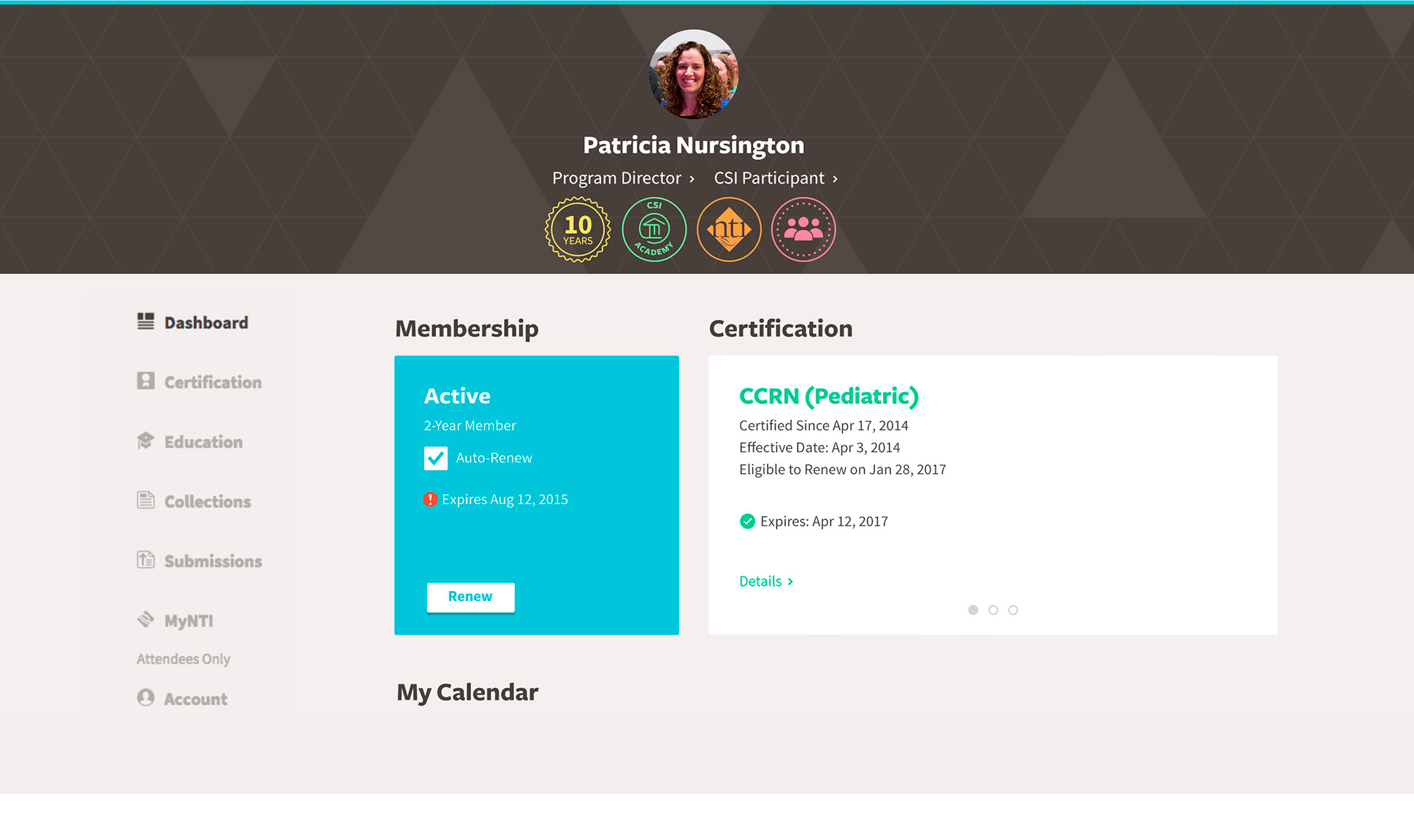The image size is (1414, 840).
Task: Click the 10 Years badge icon
Action: click(x=578, y=229)
